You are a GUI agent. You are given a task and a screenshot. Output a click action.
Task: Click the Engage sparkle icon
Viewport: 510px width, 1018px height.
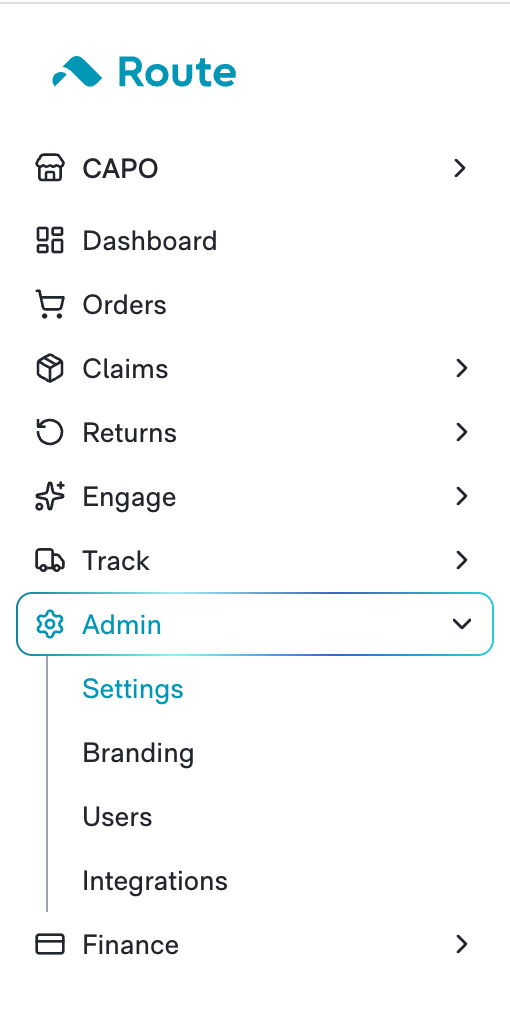50,497
